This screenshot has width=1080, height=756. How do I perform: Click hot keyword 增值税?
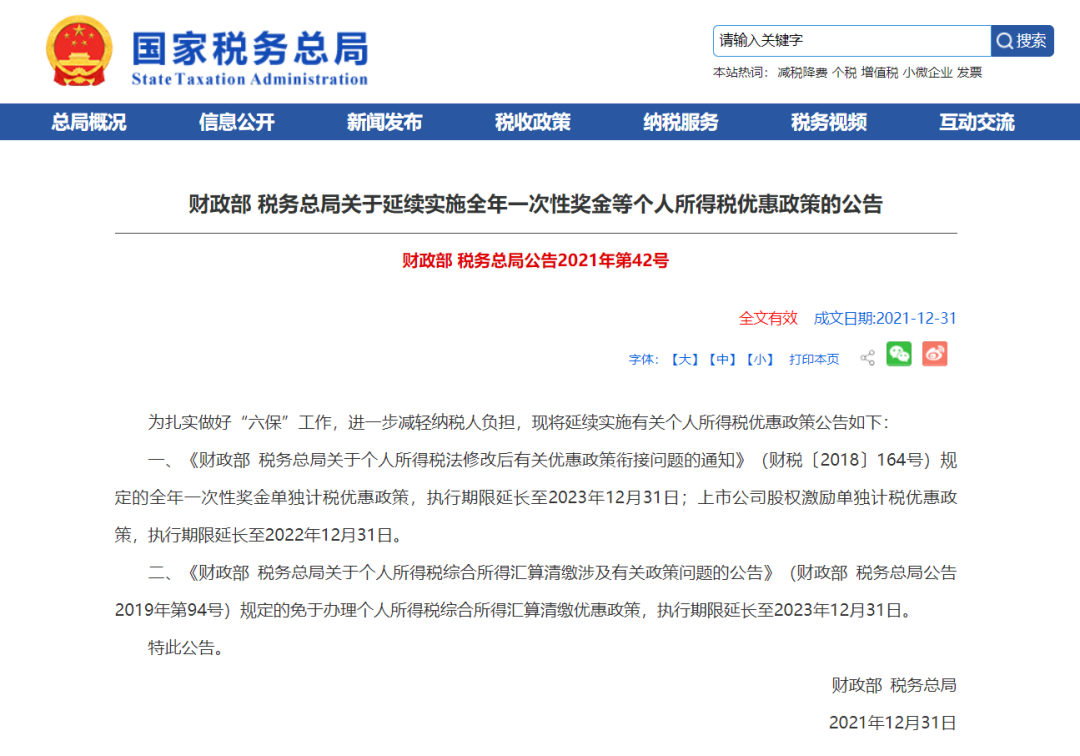point(880,73)
